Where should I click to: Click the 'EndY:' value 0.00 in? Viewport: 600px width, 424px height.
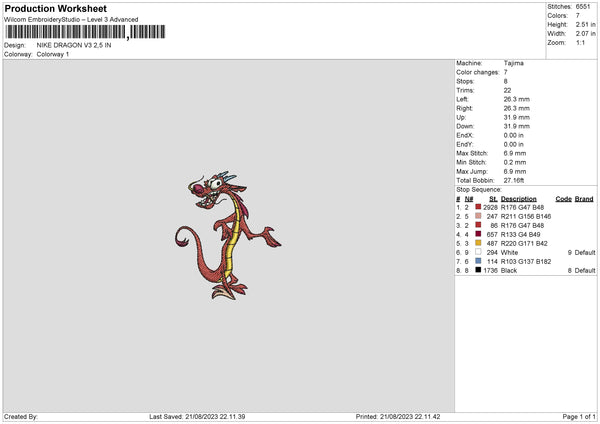pos(514,144)
